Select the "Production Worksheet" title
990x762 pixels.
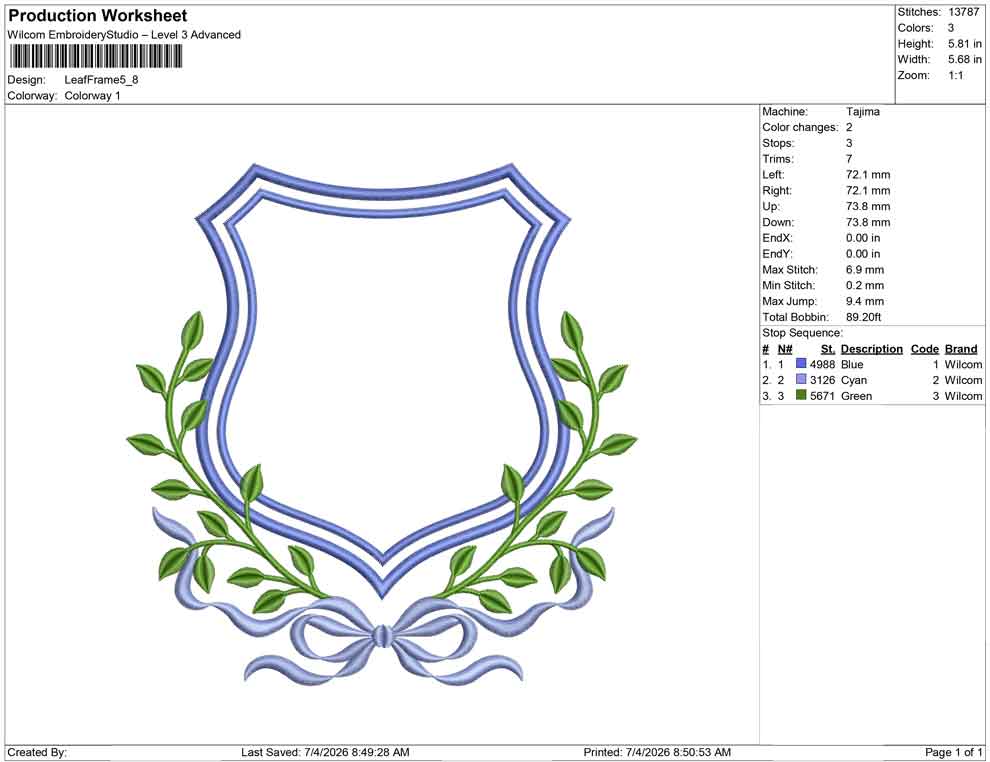98,16
